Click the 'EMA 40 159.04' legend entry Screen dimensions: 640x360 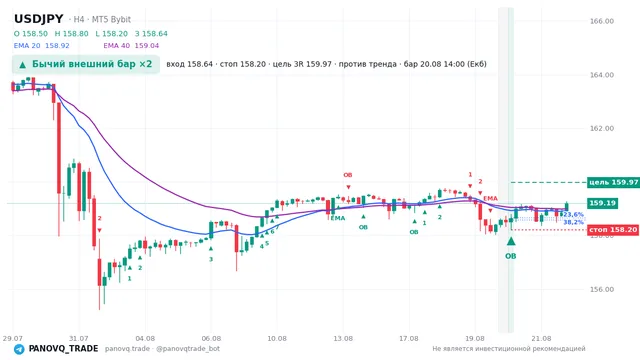coord(131,46)
